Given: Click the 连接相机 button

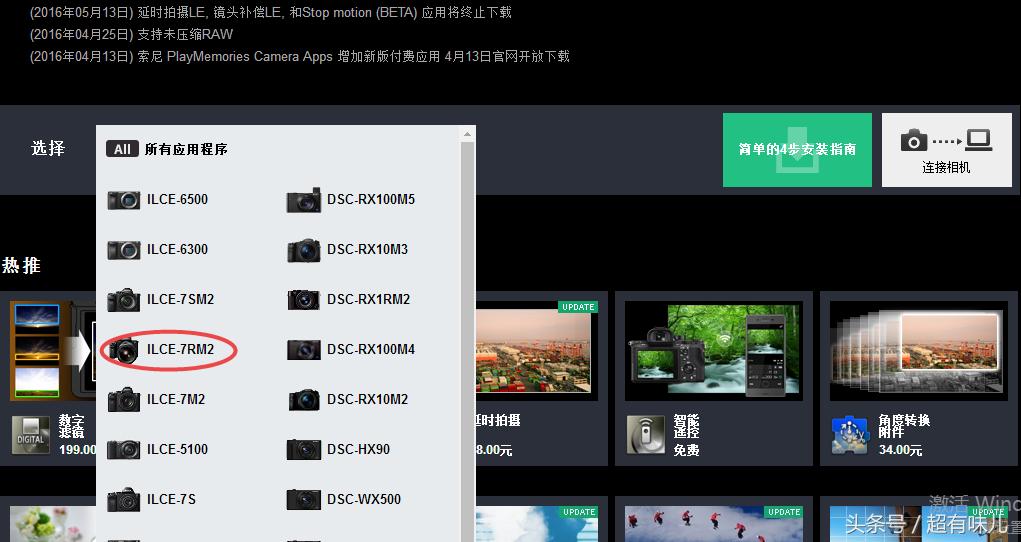Looking at the screenshot, I should [x=946, y=150].
